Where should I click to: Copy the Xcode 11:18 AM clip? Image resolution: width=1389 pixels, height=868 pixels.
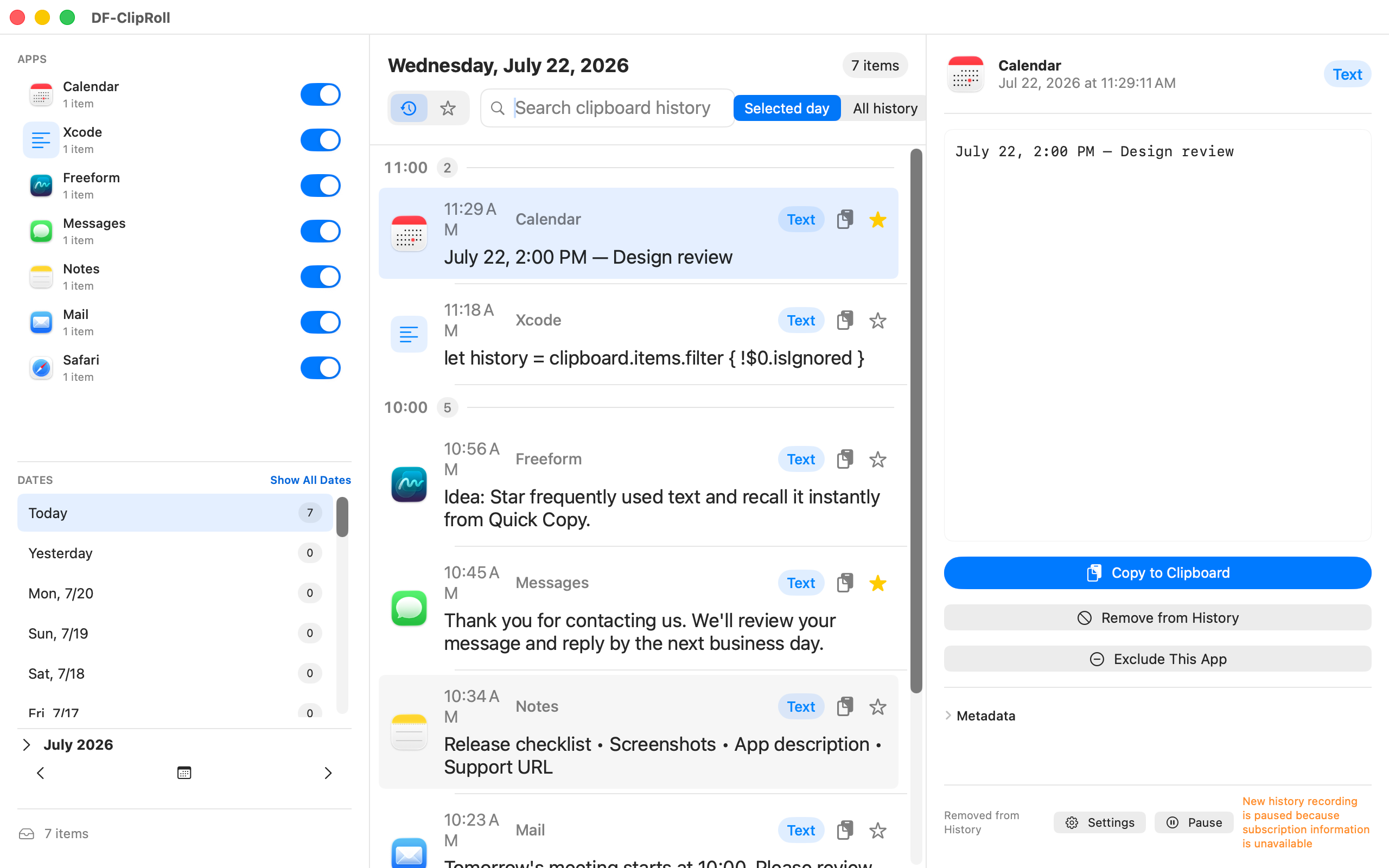844,320
